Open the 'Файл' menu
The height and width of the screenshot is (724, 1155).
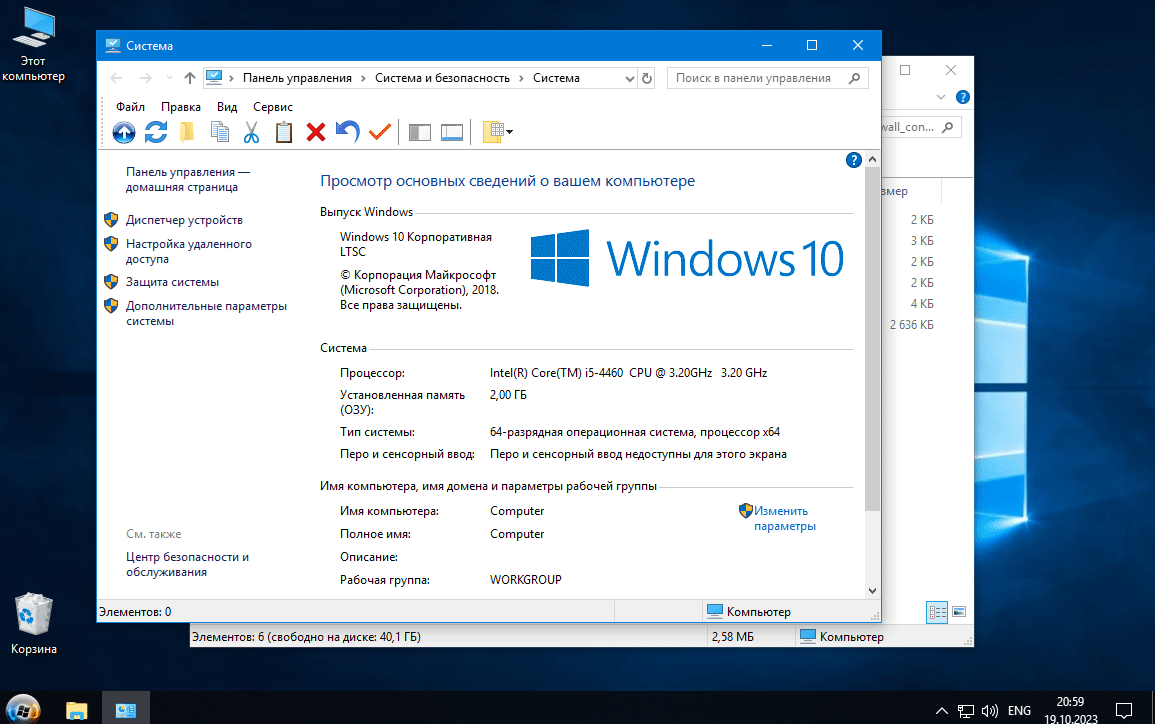[x=130, y=107]
